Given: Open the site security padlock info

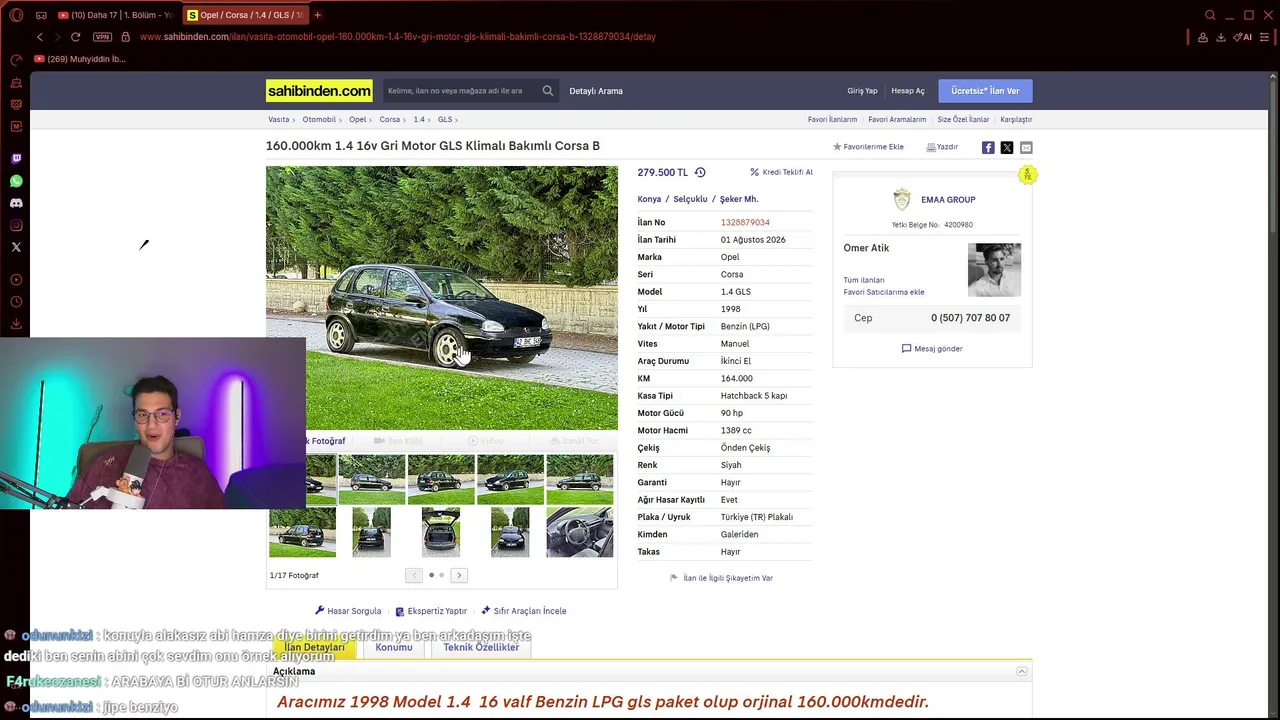Looking at the screenshot, I should click(x=125, y=37).
